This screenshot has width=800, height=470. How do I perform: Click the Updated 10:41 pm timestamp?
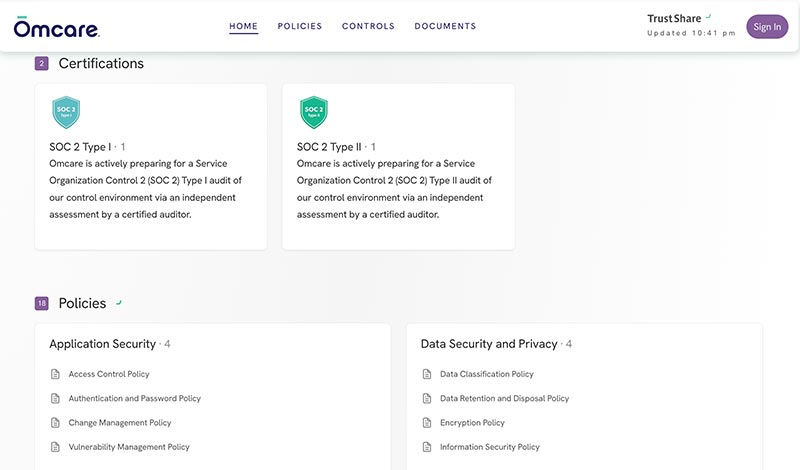click(x=691, y=33)
